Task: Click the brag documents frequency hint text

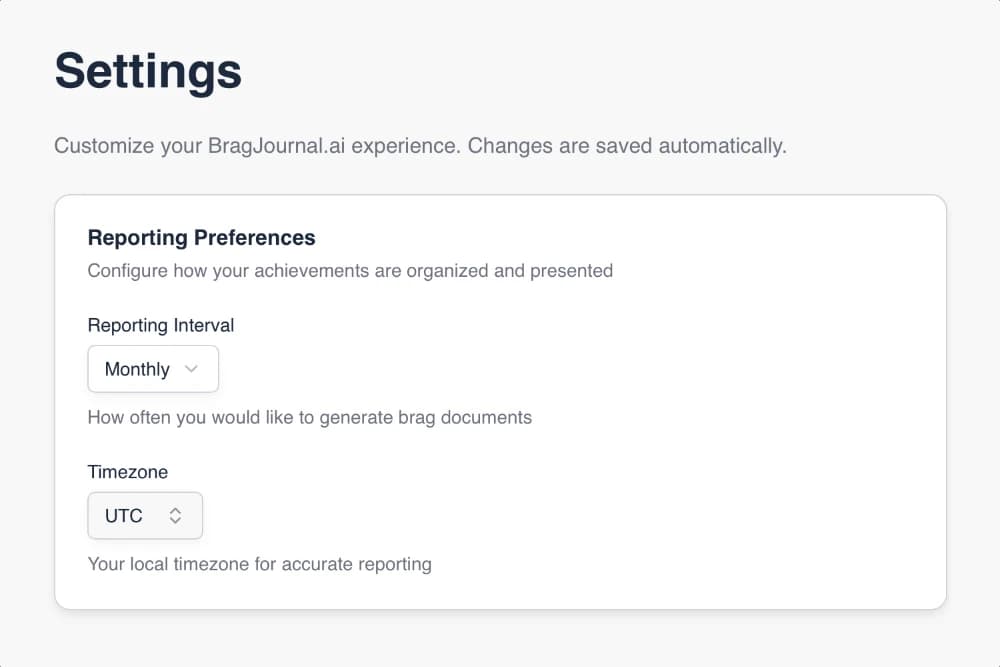Action: click(x=310, y=417)
